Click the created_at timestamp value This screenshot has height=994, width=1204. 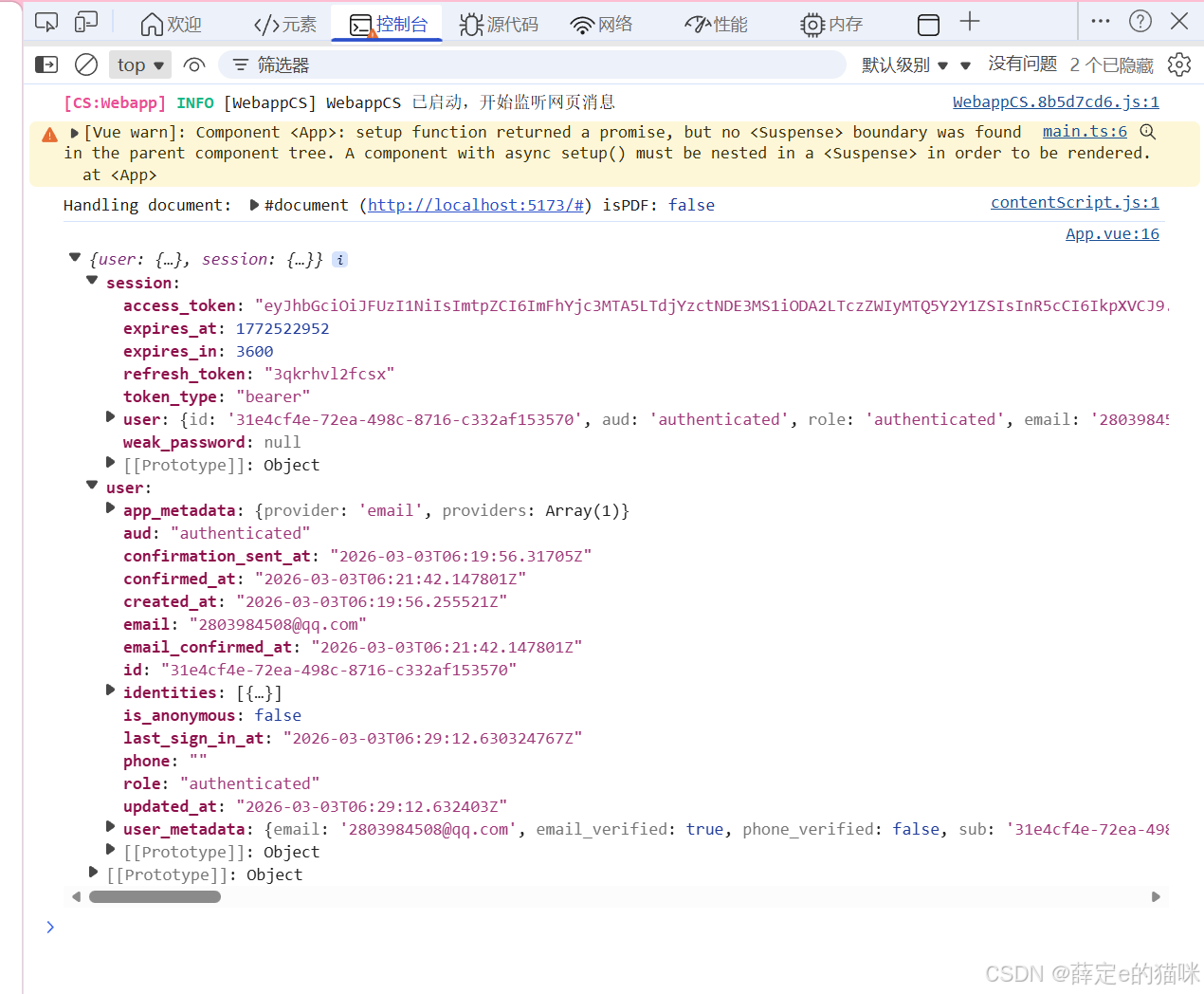click(x=372, y=601)
